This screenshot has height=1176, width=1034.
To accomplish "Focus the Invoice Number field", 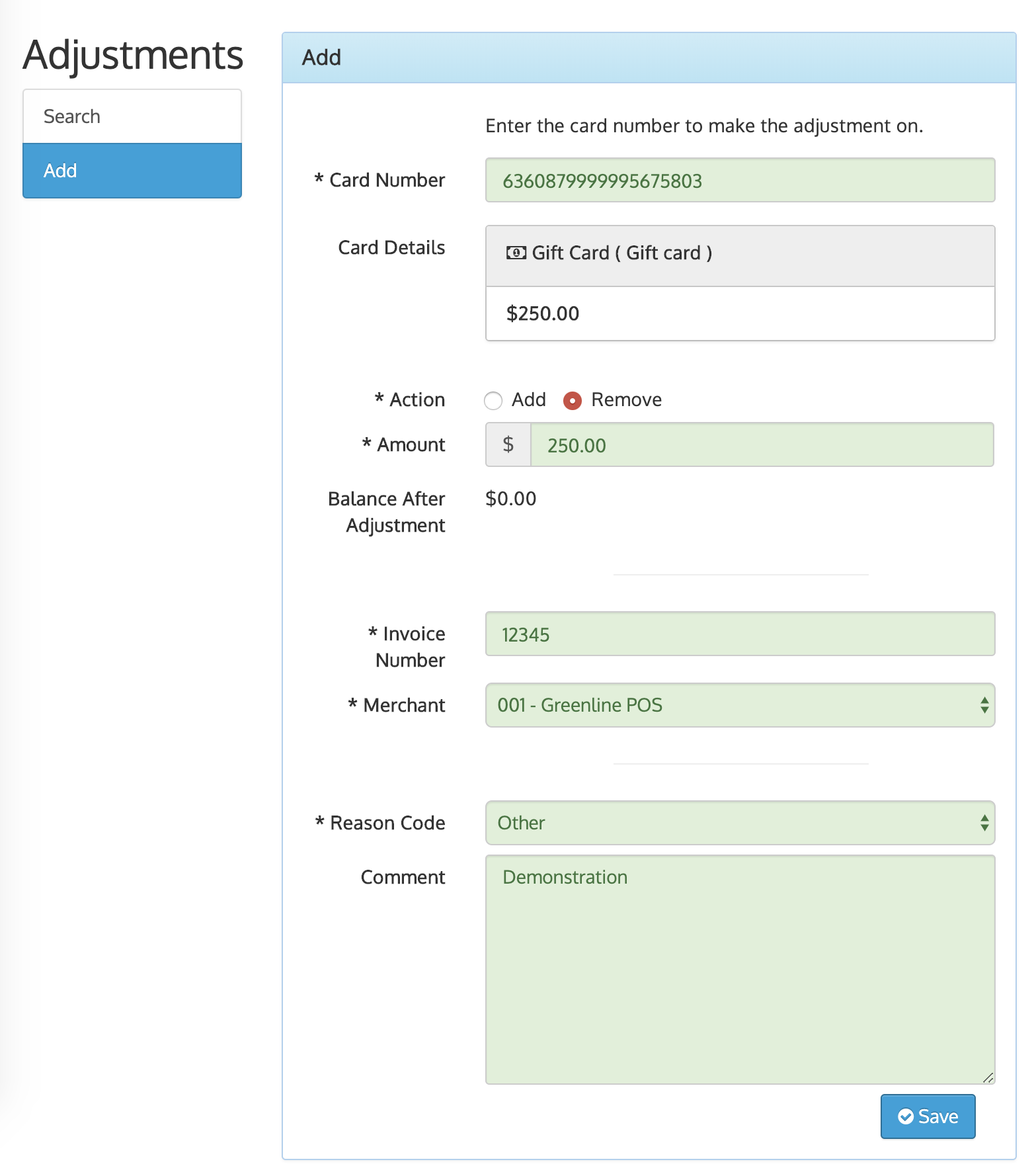I will pos(739,634).
